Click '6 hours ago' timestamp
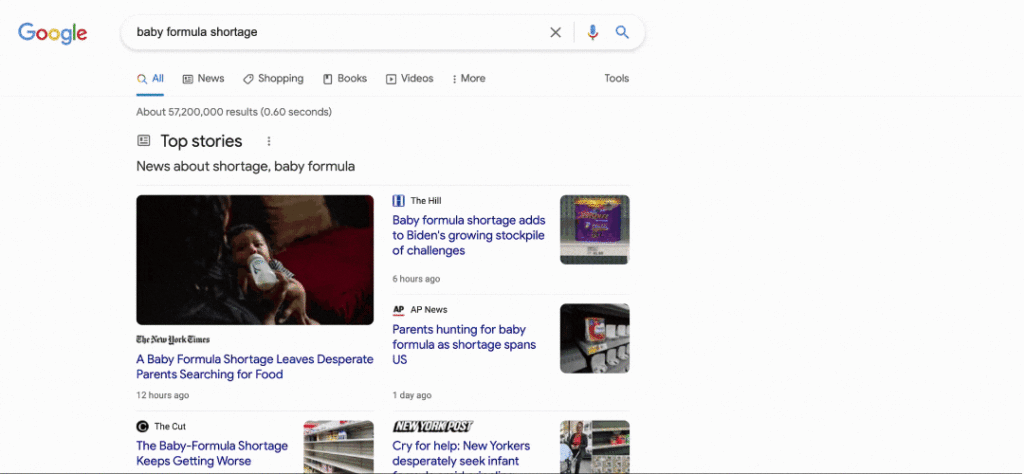1024x474 pixels. 416,279
